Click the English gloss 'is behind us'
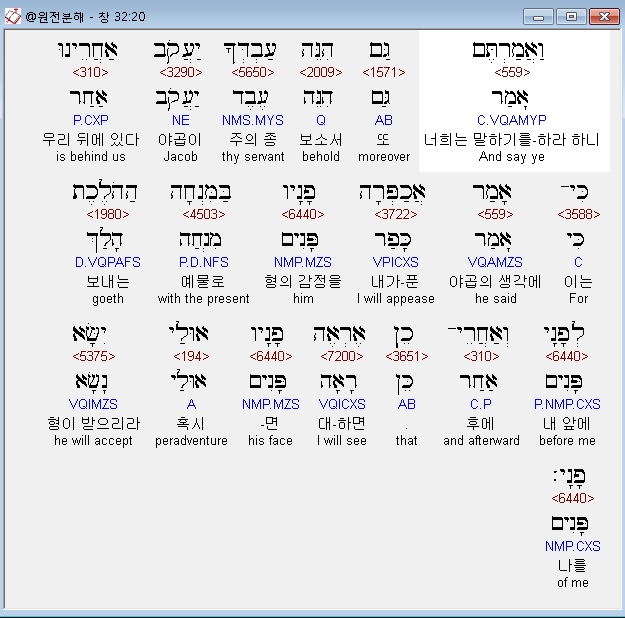 (90, 157)
